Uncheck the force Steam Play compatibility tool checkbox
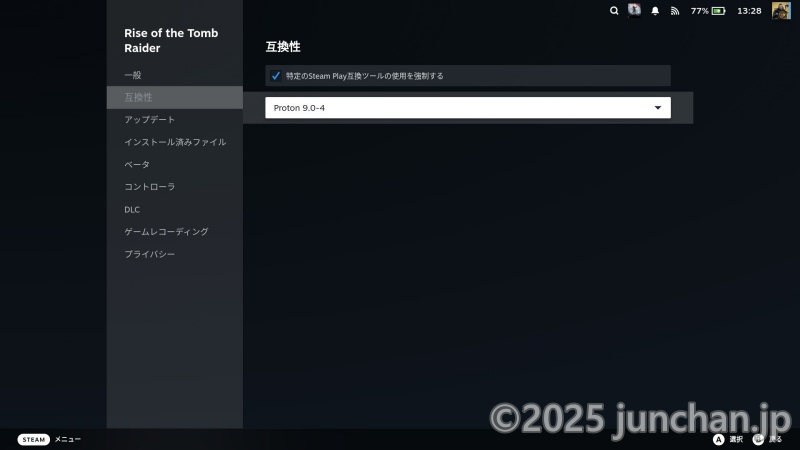Screen dimensions: 800x450 [x=276, y=76]
